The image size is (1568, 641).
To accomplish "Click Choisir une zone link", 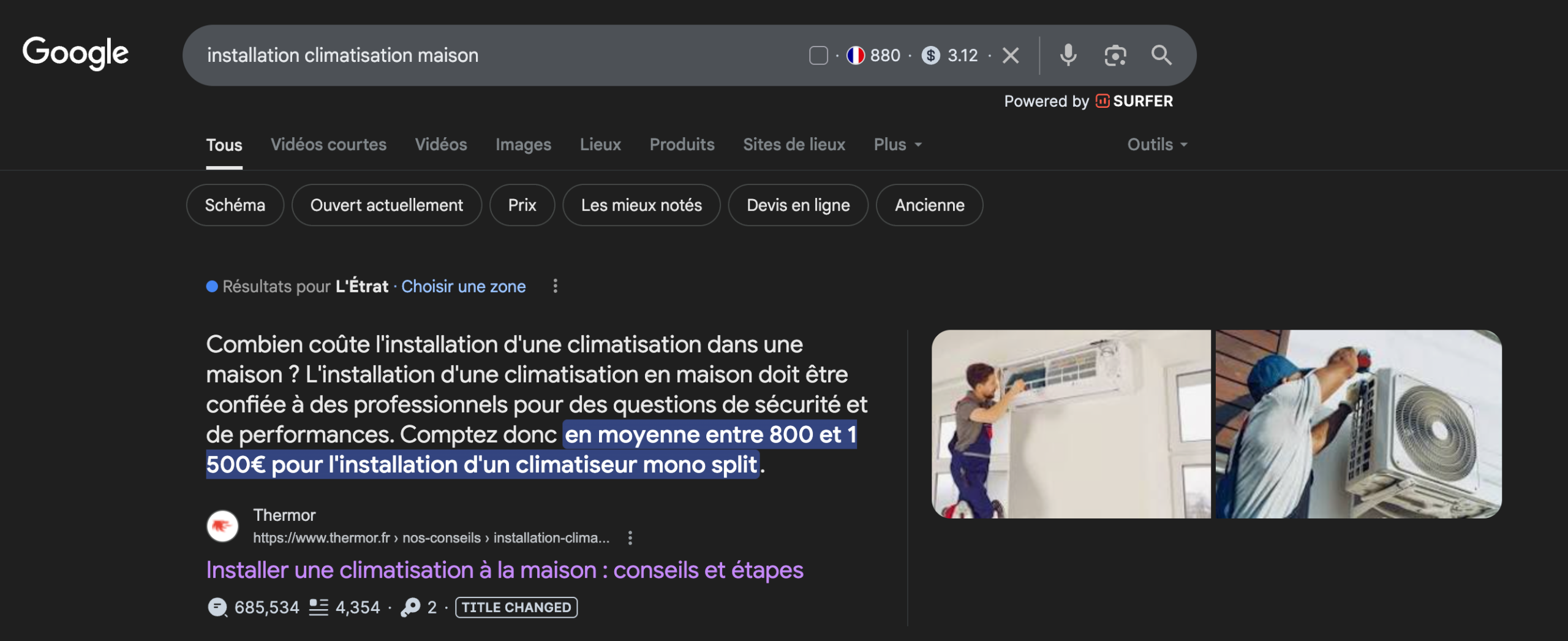I will point(463,287).
